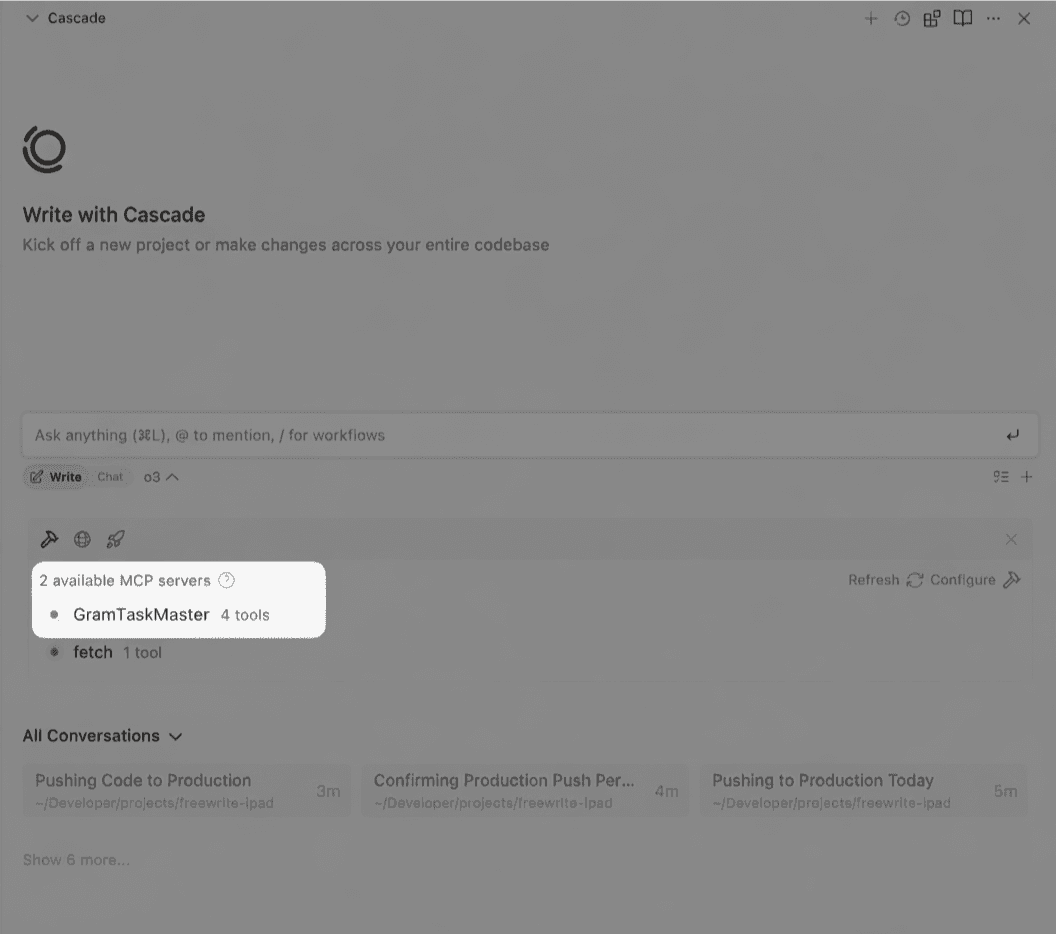Select the rocket icon in the MCP panel
Image resolution: width=1056 pixels, height=934 pixels.
pyautogui.click(x=115, y=539)
